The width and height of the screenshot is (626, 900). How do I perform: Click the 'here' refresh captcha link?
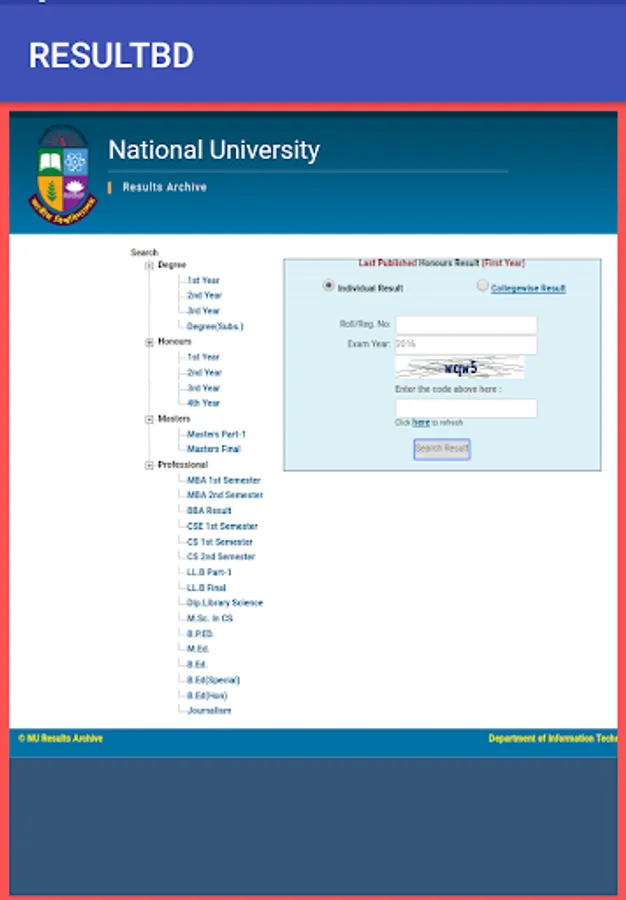[x=421, y=422]
